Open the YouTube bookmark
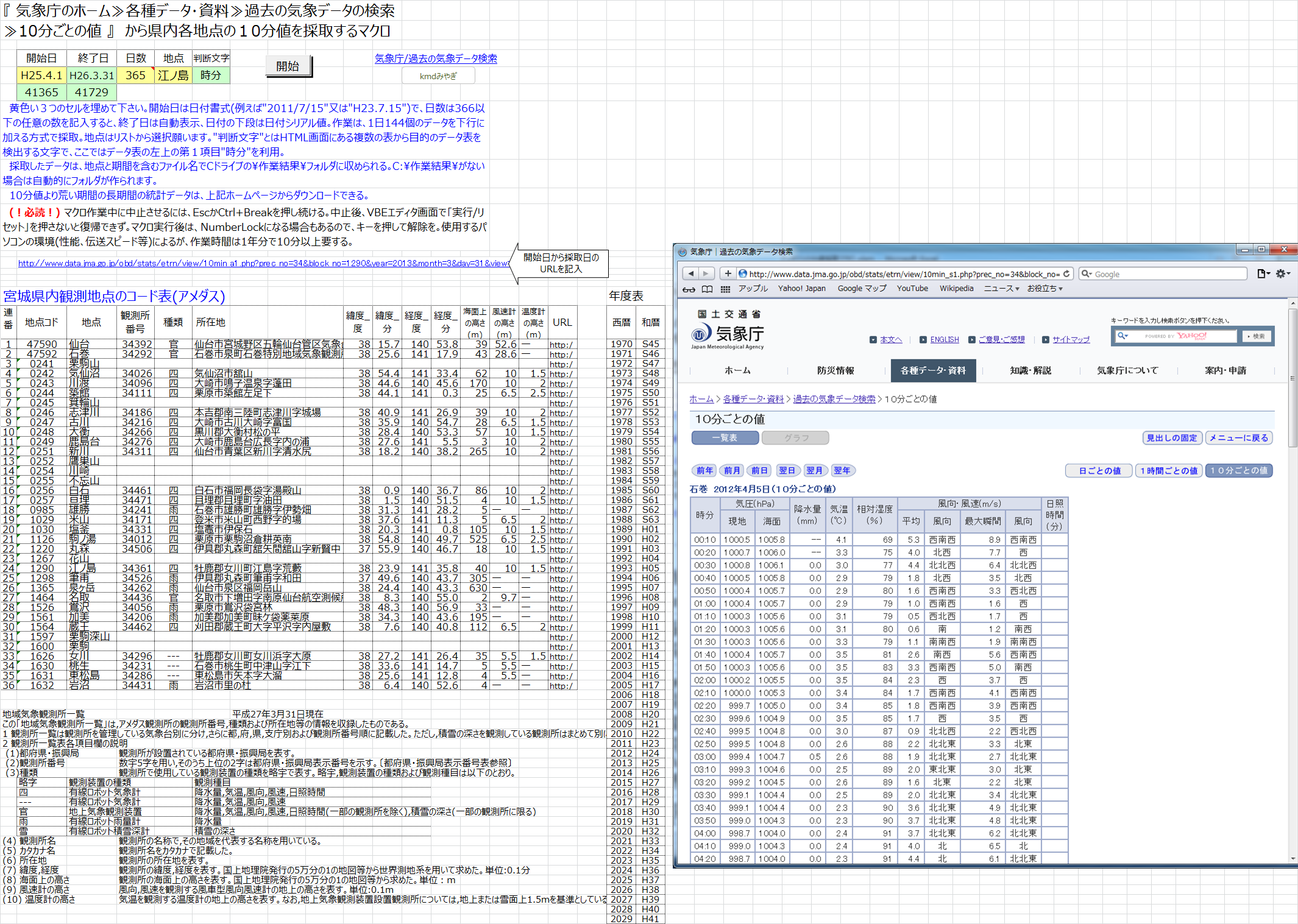Image resolution: width=1298 pixels, height=924 pixels. tap(912, 289)
